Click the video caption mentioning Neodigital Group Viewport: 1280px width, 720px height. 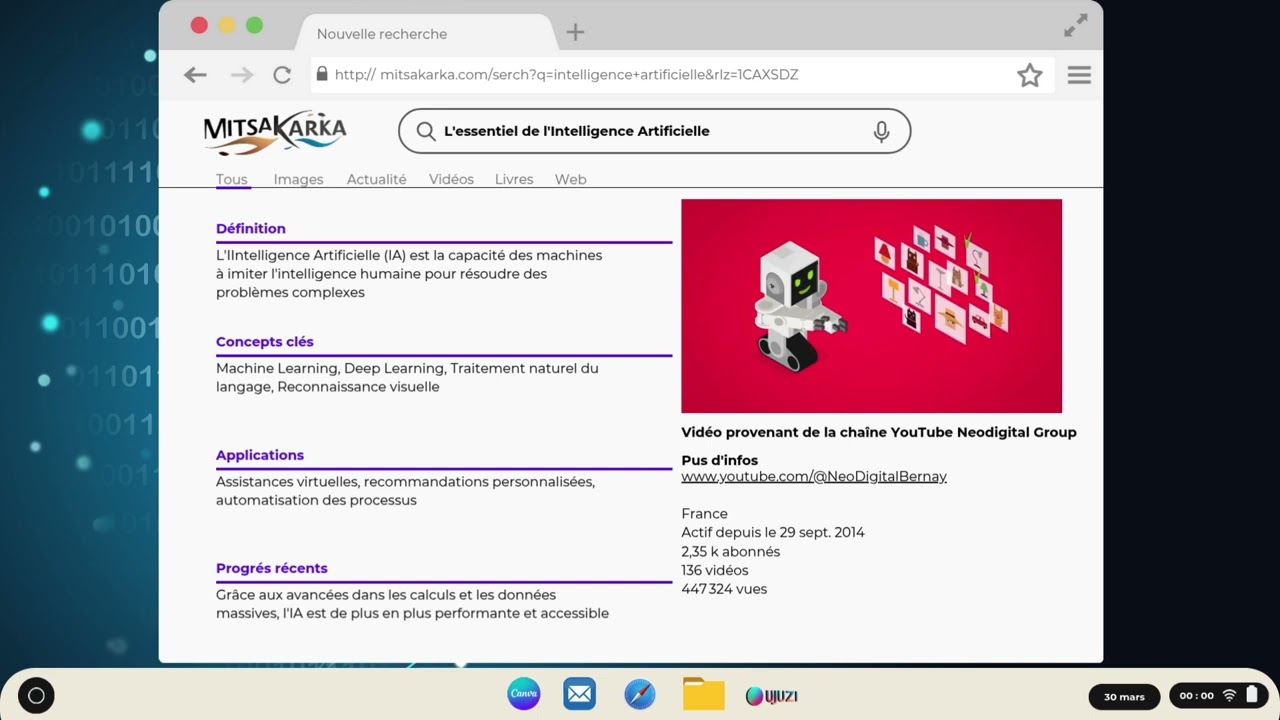(x=879, y=433)
